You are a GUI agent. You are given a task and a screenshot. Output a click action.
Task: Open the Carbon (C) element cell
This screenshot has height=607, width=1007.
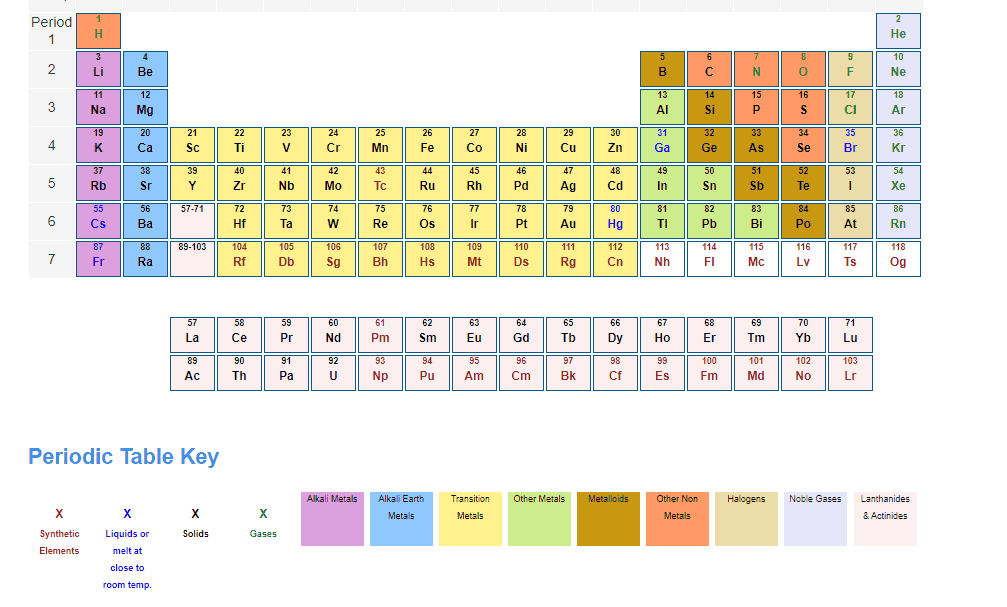[709, 69]
